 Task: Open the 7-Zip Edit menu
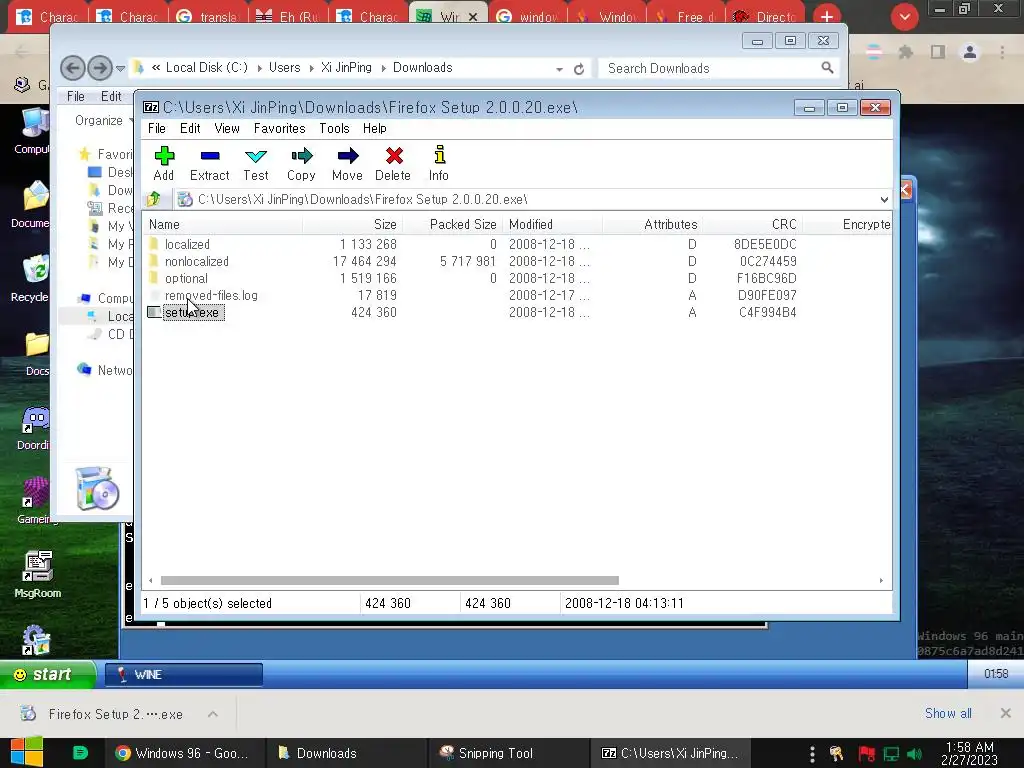(190, 129)
